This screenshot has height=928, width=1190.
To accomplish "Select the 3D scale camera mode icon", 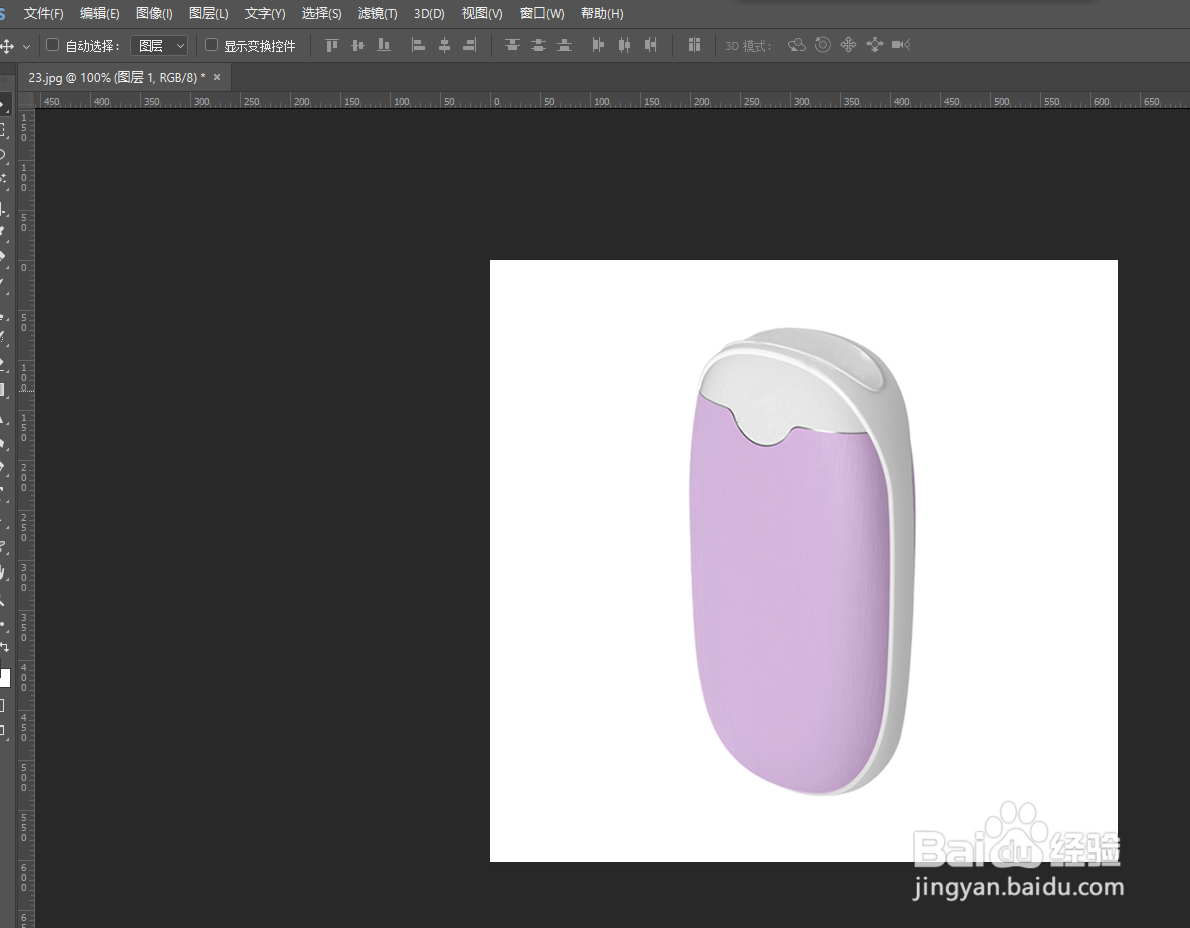I will [901, 46].
